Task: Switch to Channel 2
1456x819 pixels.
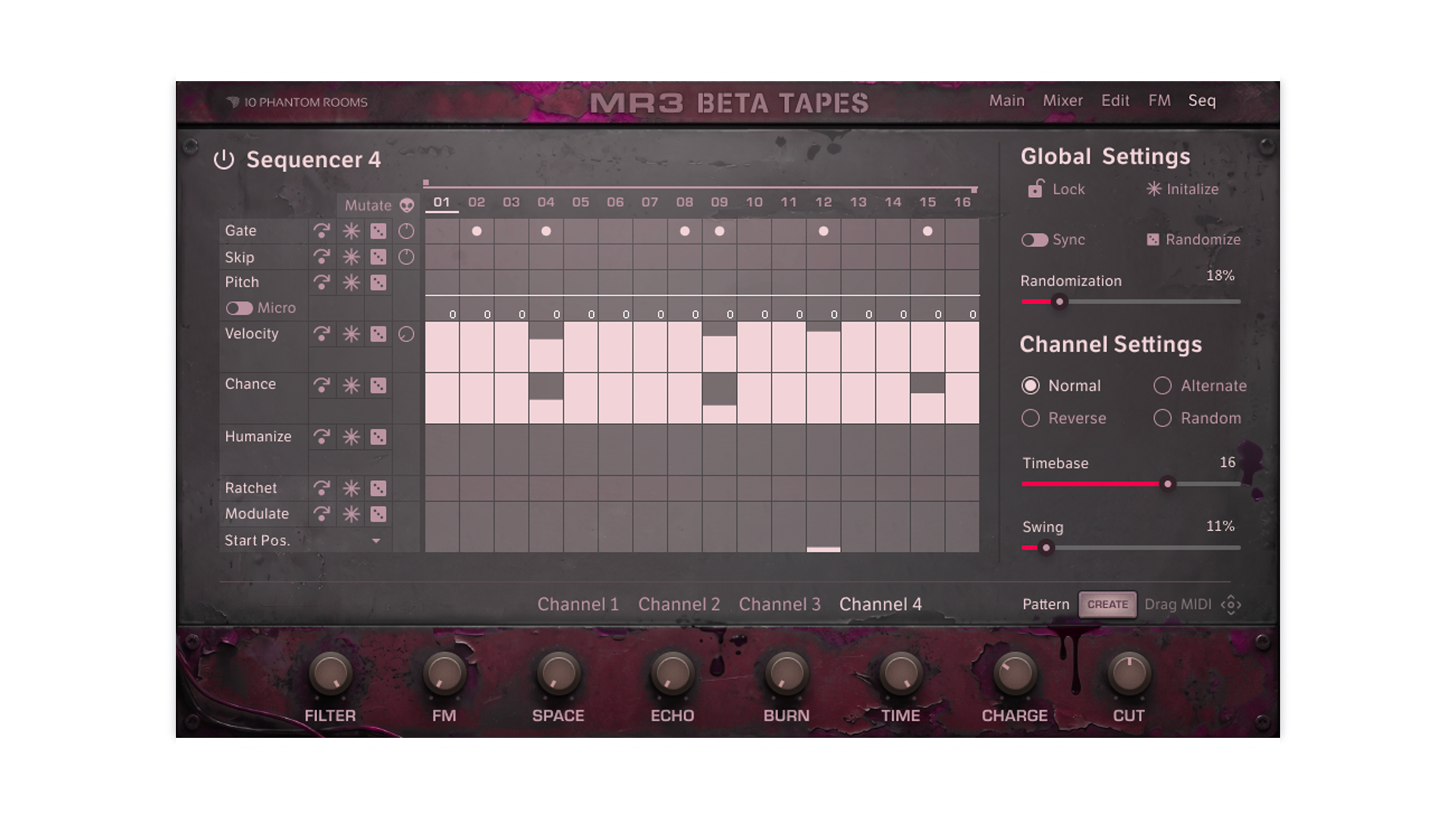Action: coord(679,604)
